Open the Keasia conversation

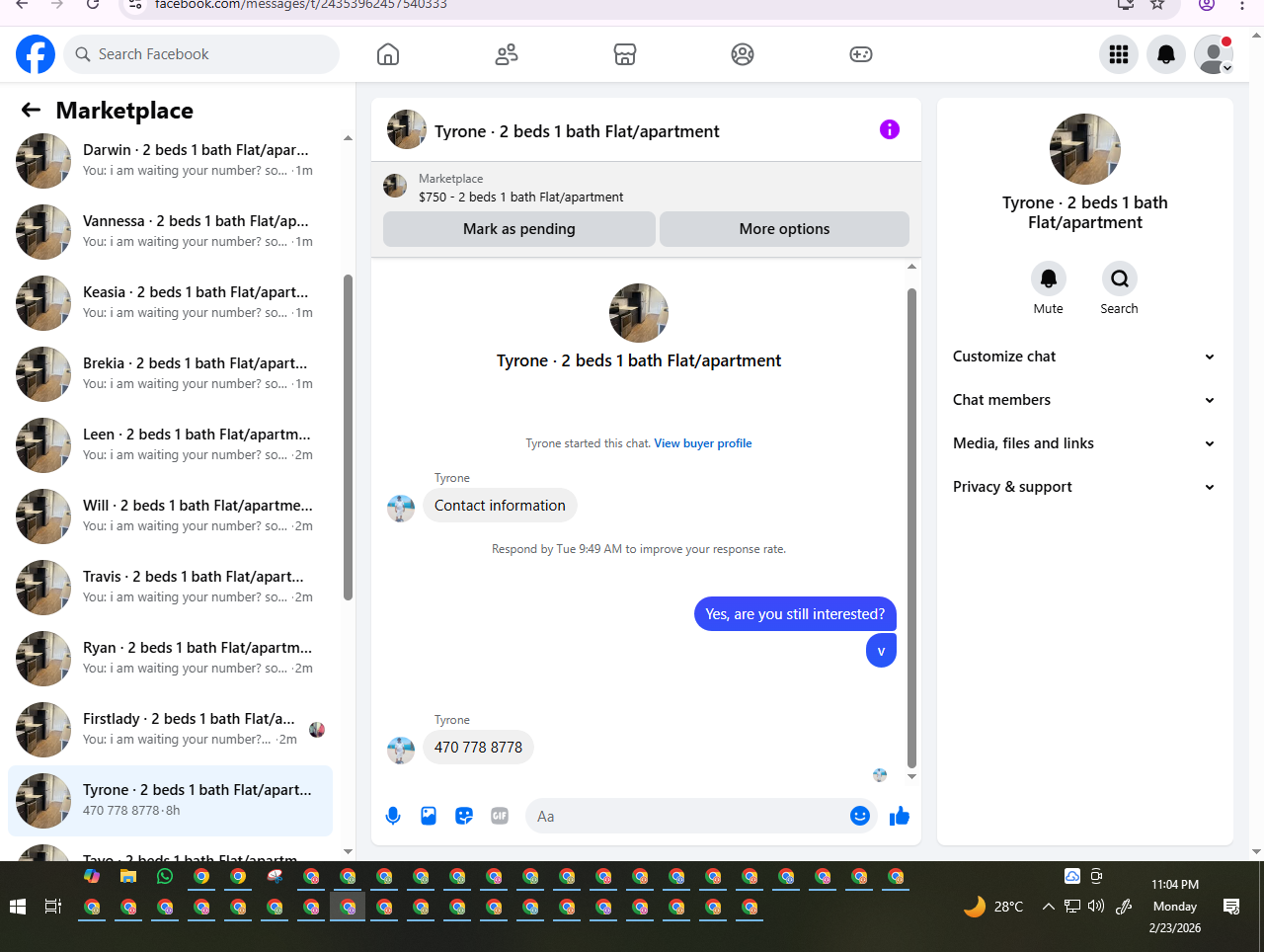pos(170,302)
